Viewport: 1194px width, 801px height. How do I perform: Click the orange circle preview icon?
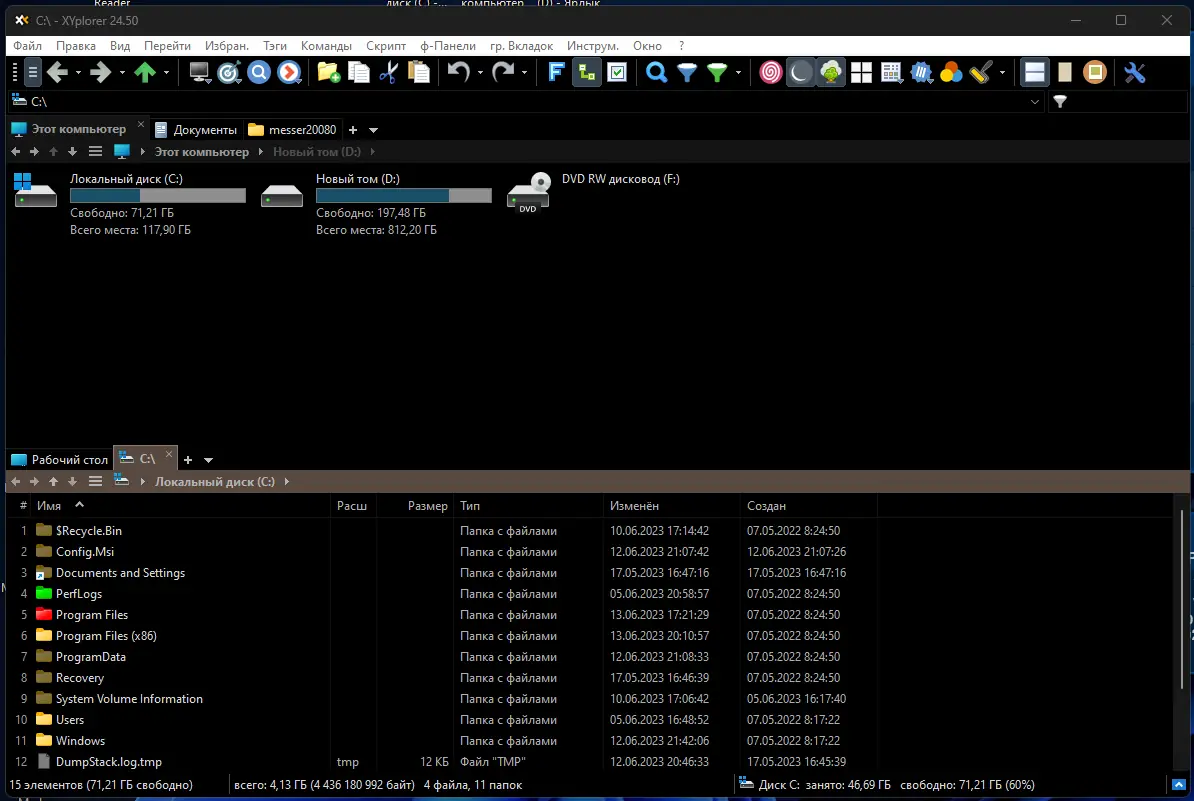(x=1095, y=73)
